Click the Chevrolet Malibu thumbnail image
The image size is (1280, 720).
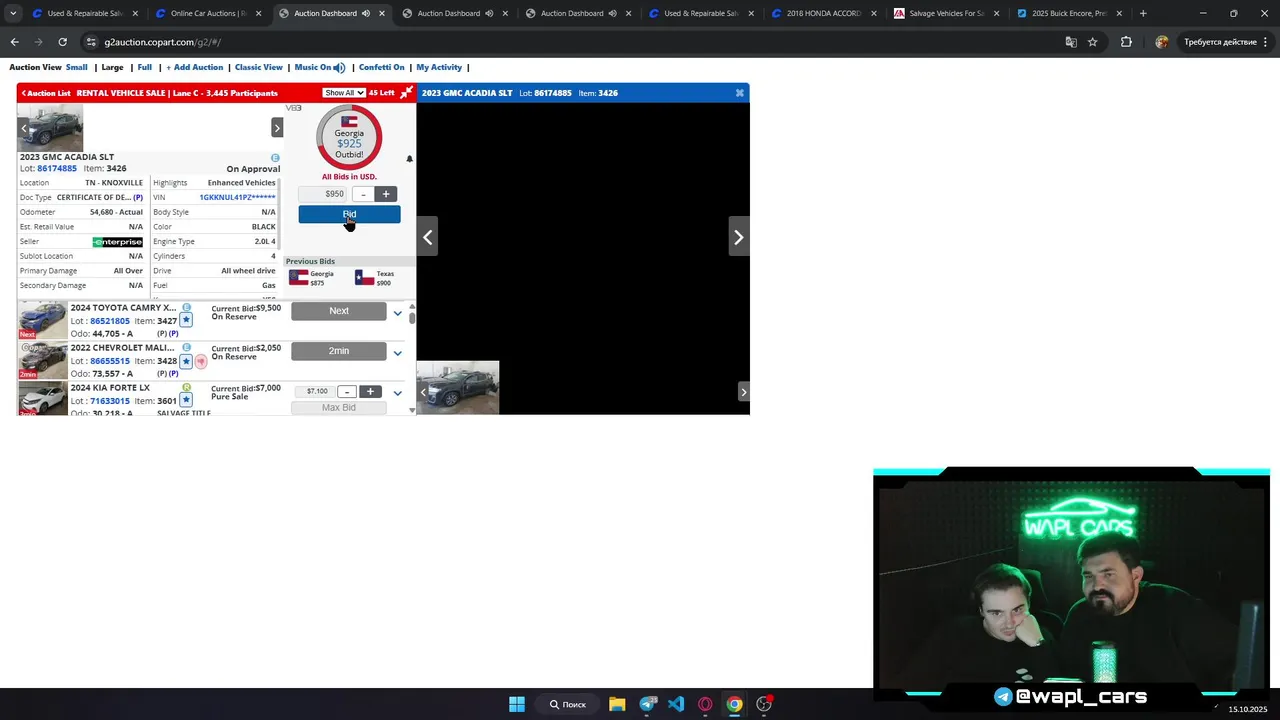(x=43, y=360)
